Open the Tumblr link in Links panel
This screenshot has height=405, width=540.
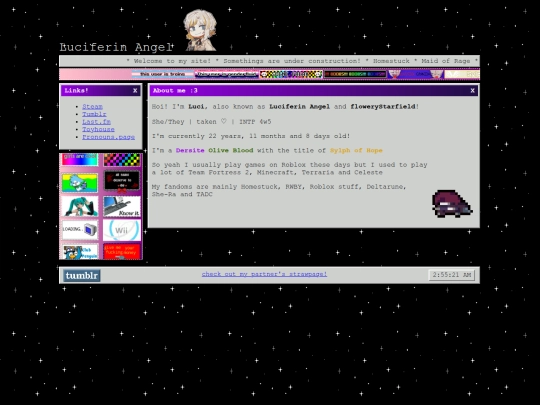click(x=94, y=114)
